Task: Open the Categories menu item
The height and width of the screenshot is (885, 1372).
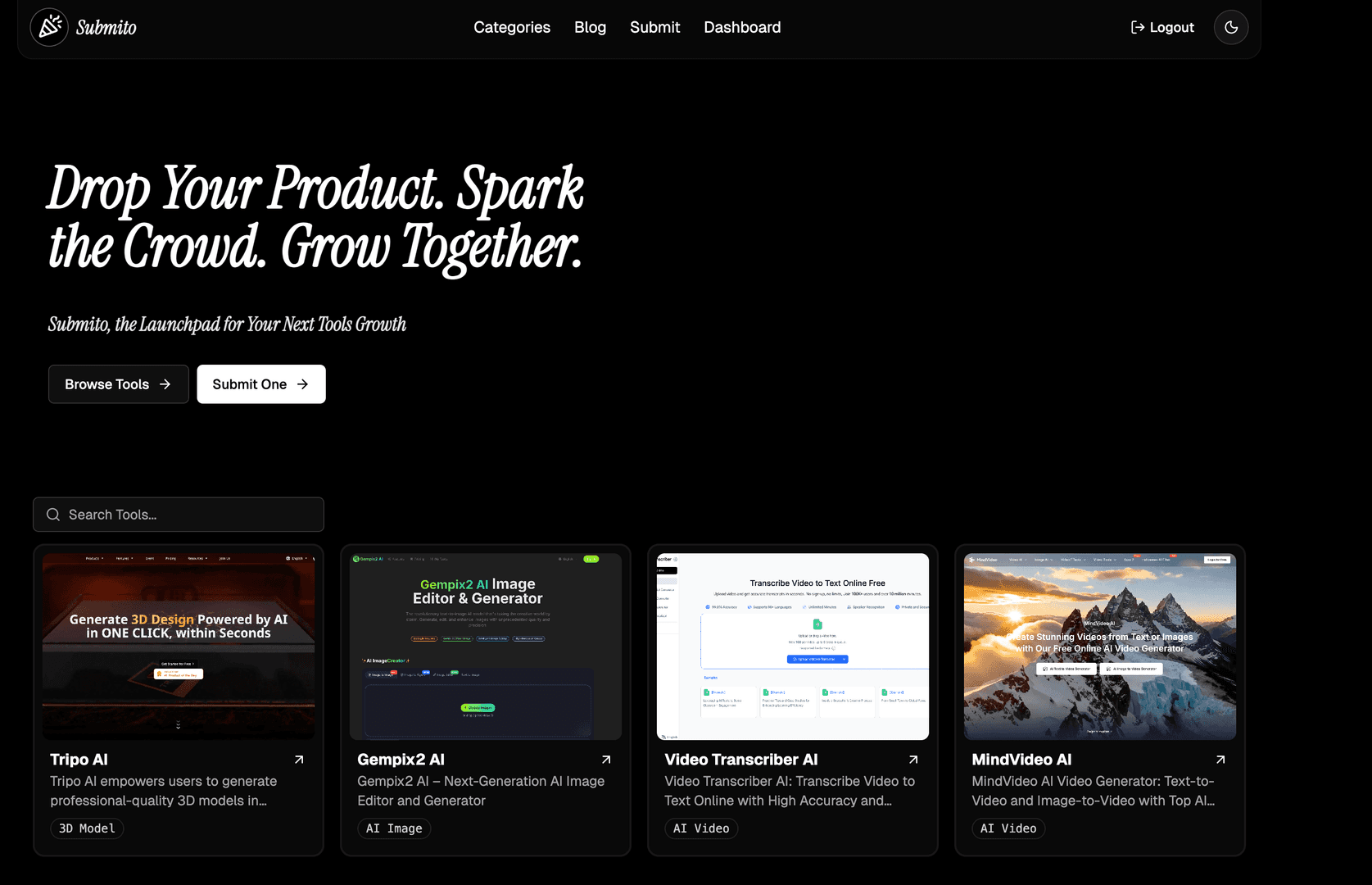Action: (512, 27)
